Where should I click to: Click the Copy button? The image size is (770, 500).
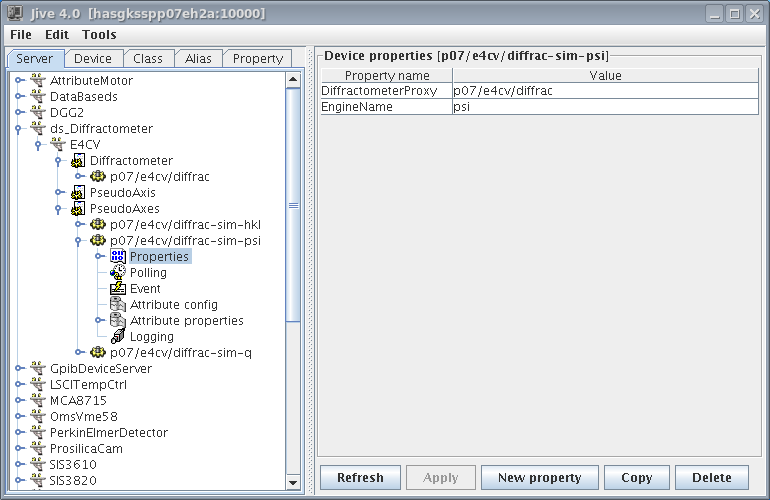(x=637, y=477)
